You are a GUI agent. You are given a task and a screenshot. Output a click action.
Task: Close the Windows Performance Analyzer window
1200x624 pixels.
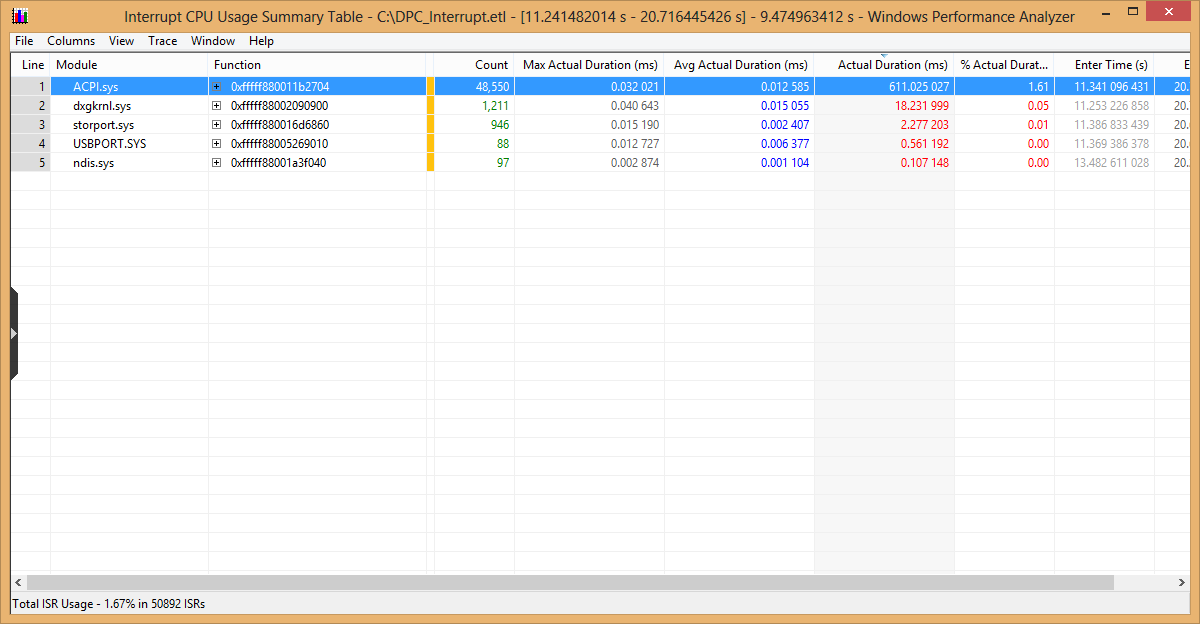pyautogui.click(x=1170, y=12)
